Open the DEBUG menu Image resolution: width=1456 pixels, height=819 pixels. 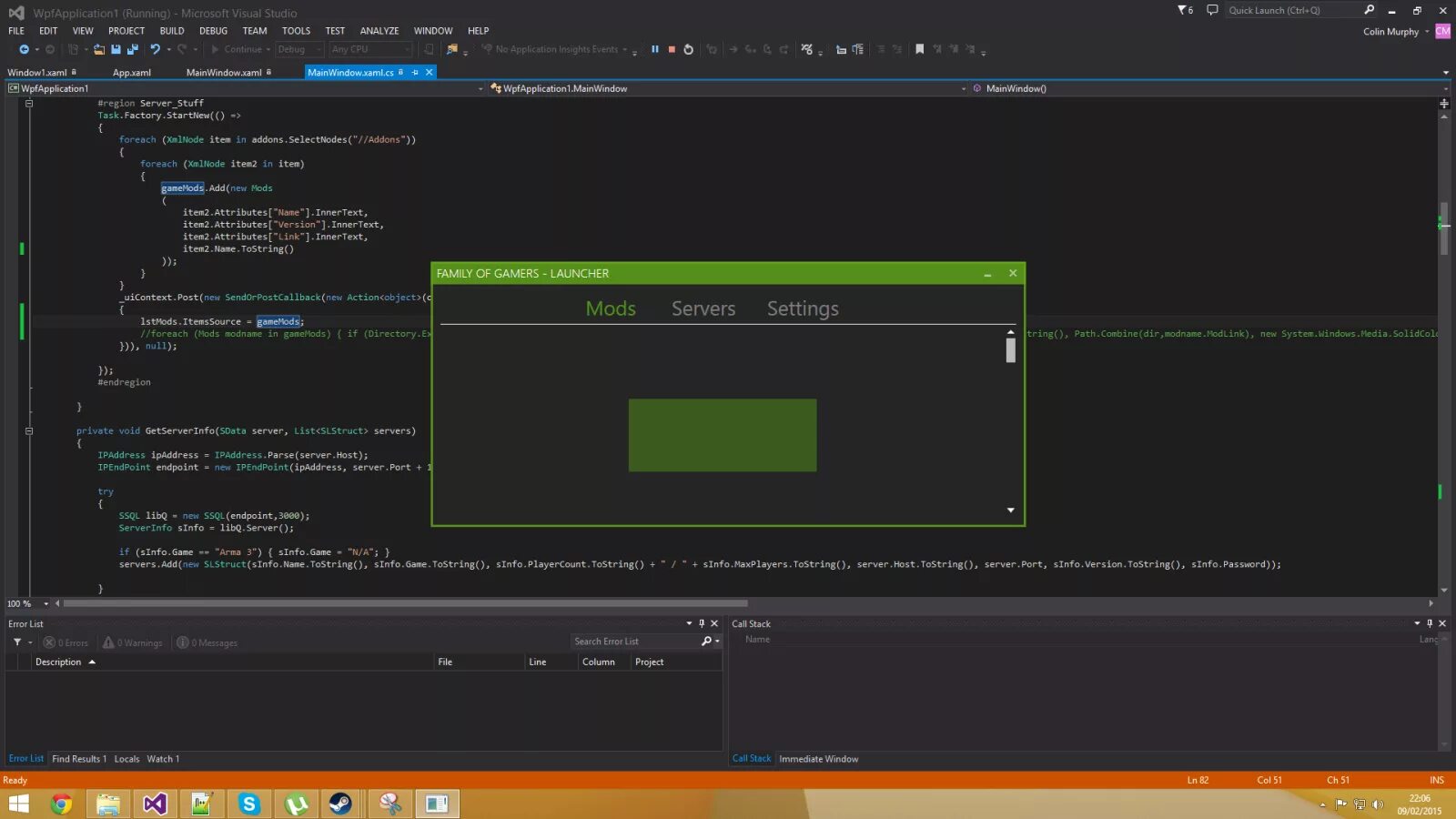coord(213,30)
